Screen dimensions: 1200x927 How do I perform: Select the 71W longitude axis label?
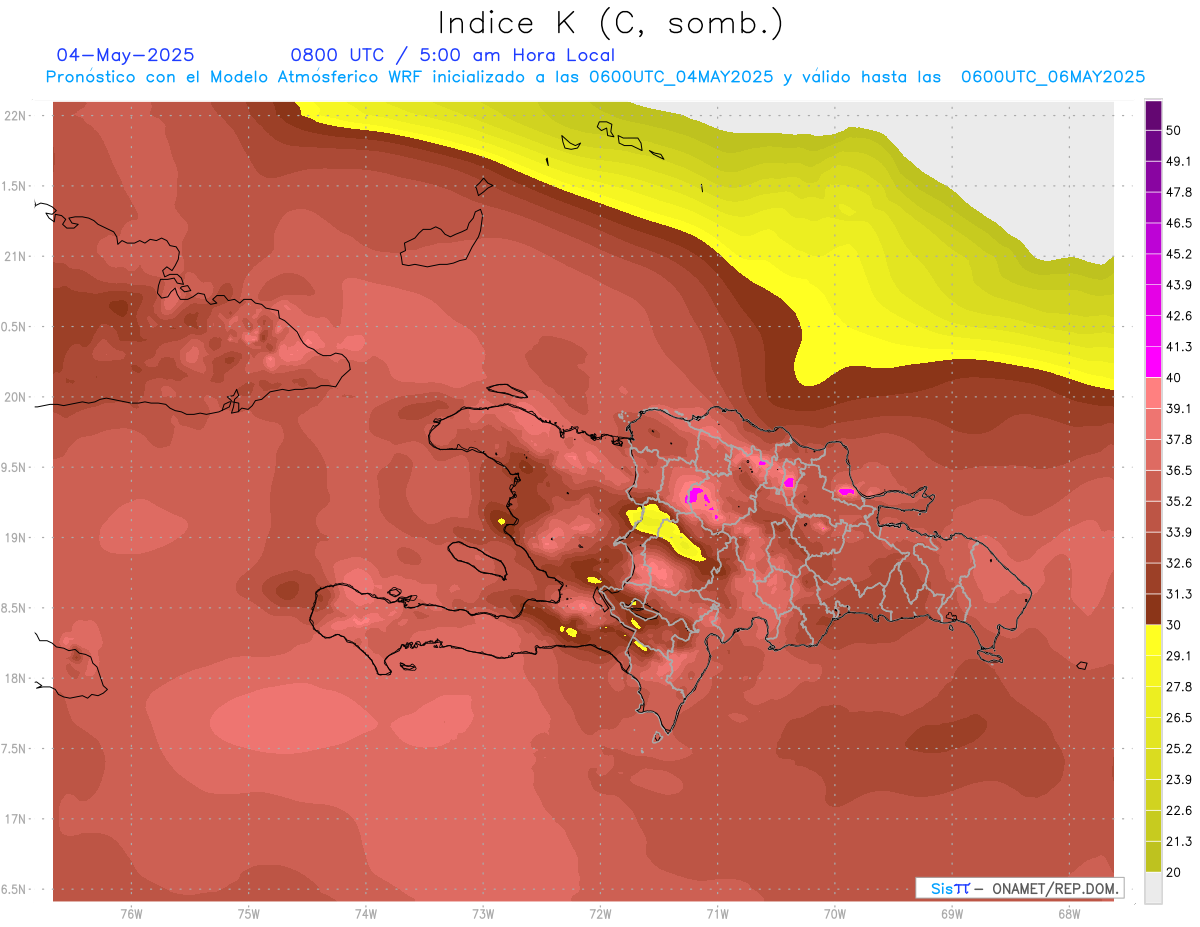pos(717,913)
